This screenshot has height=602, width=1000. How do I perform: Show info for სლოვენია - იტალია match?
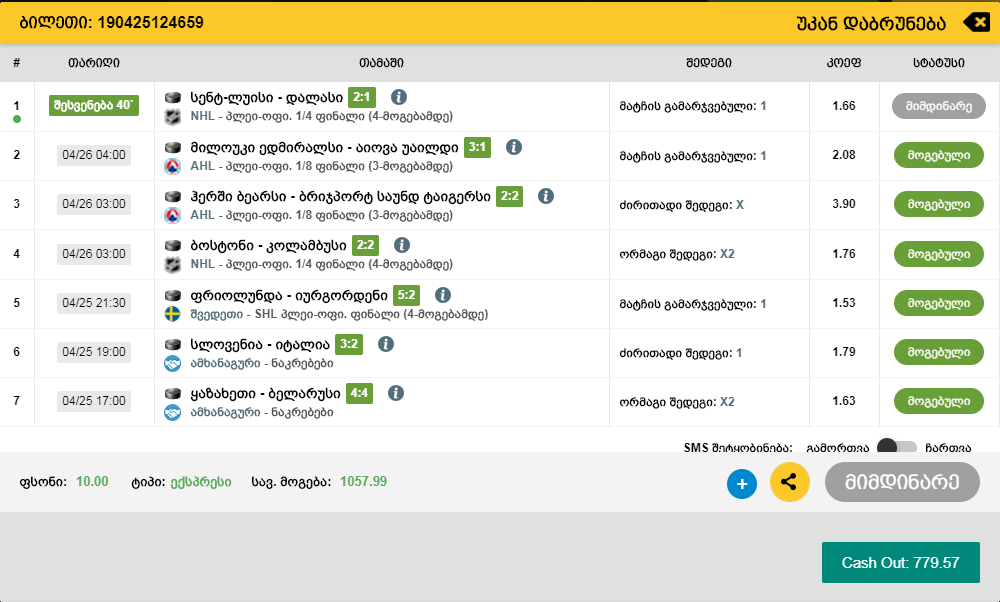coord(385,344)
